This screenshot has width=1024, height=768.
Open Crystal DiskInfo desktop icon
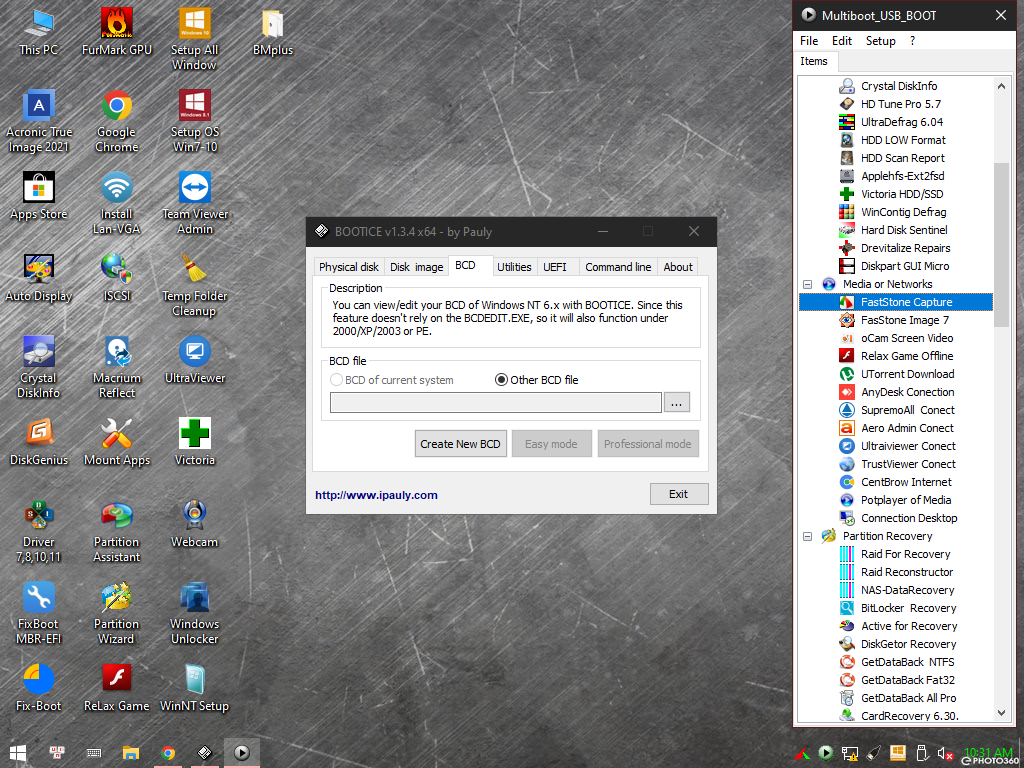point(39,368)
